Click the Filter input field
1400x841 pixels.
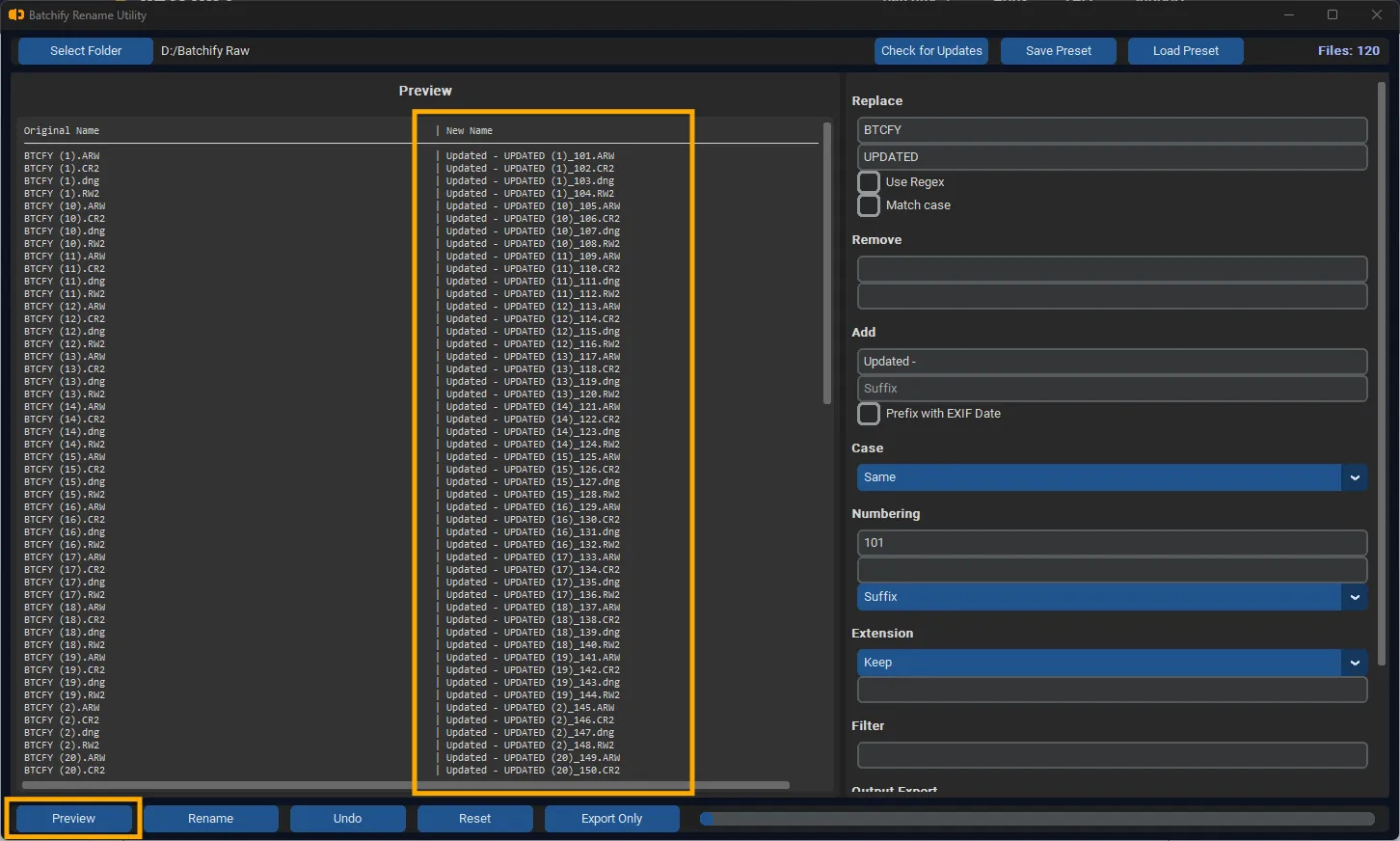pyautogui.click(x=1111, y=755)
